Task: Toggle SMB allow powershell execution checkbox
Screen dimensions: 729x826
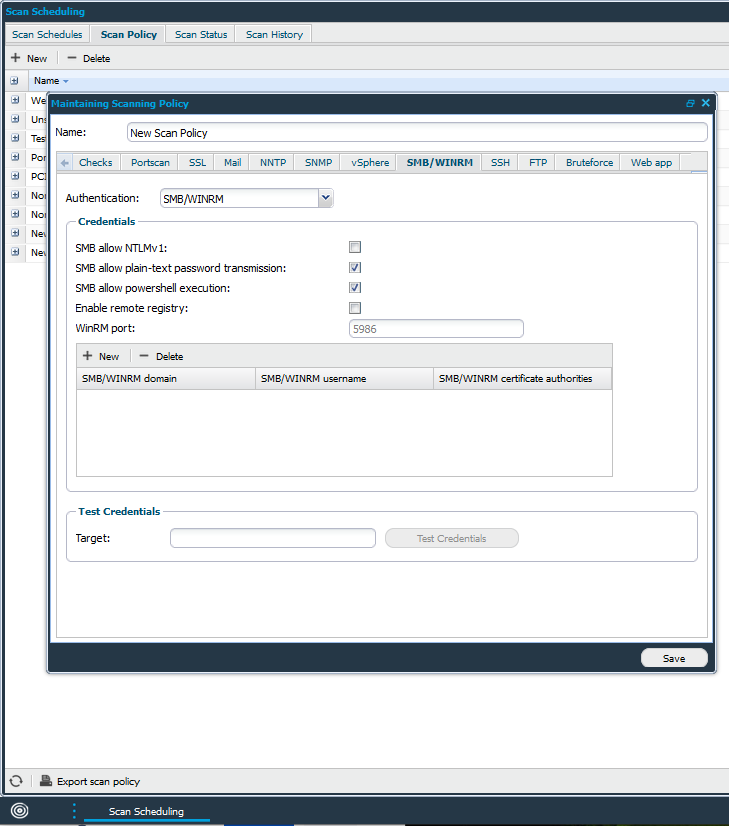Action: click(x=355, y=288)
